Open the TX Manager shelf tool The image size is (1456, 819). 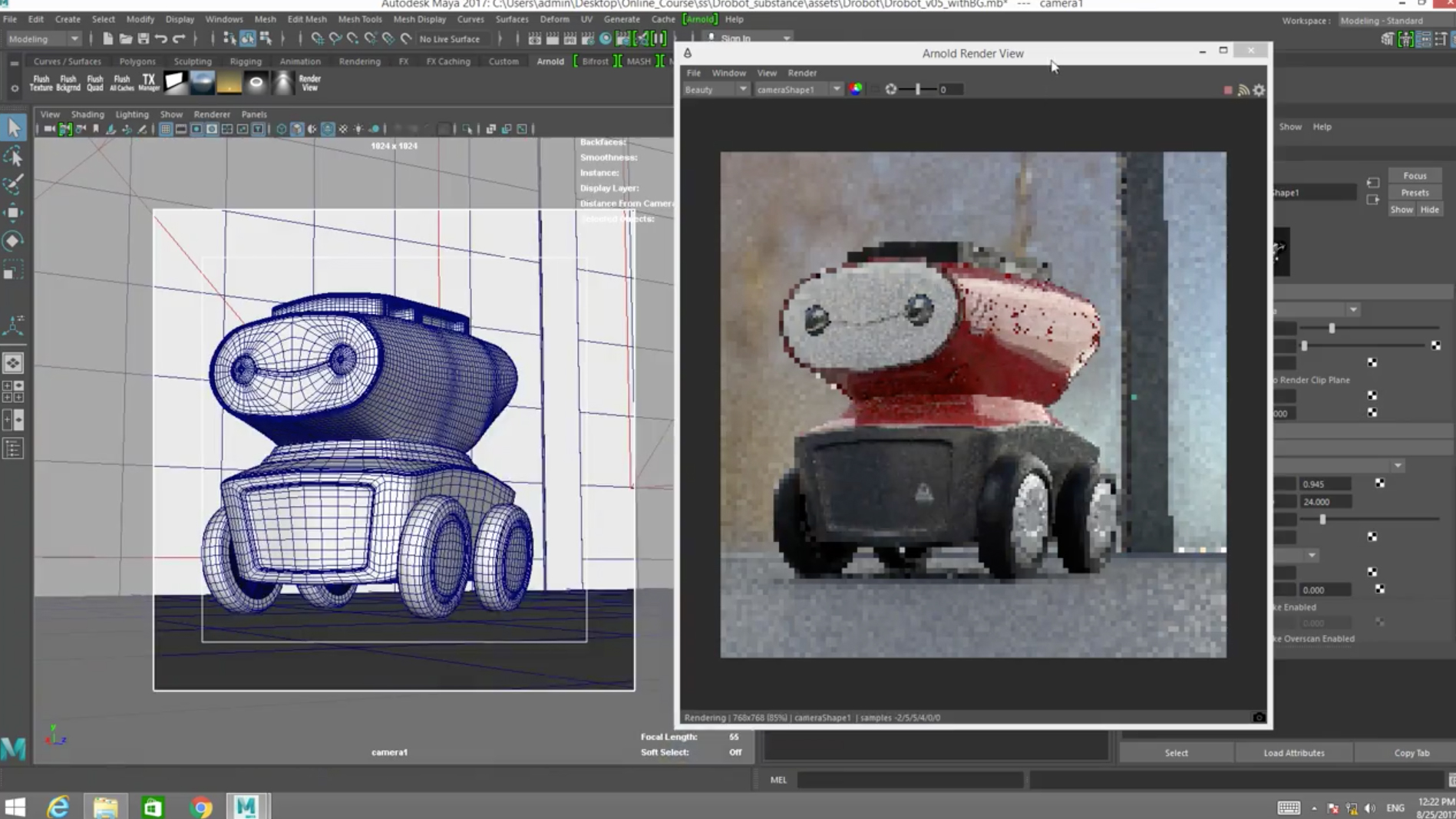148,83
